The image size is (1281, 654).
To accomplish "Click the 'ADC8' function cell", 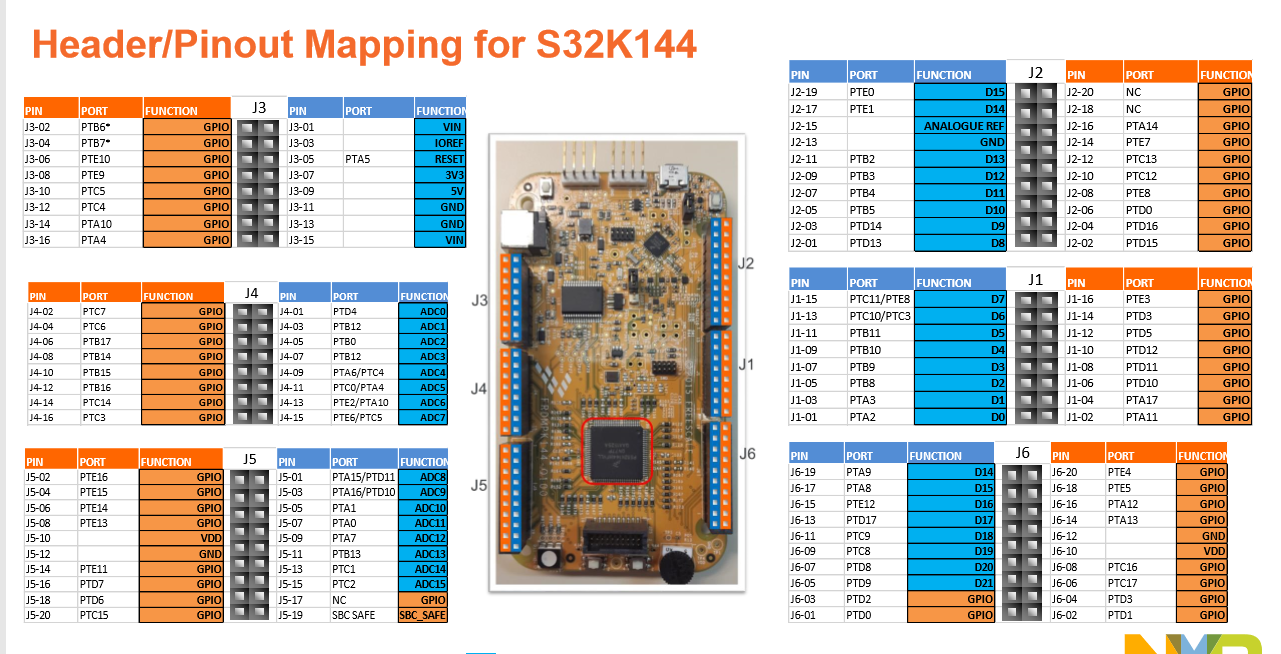I will [x=423, y=477].
